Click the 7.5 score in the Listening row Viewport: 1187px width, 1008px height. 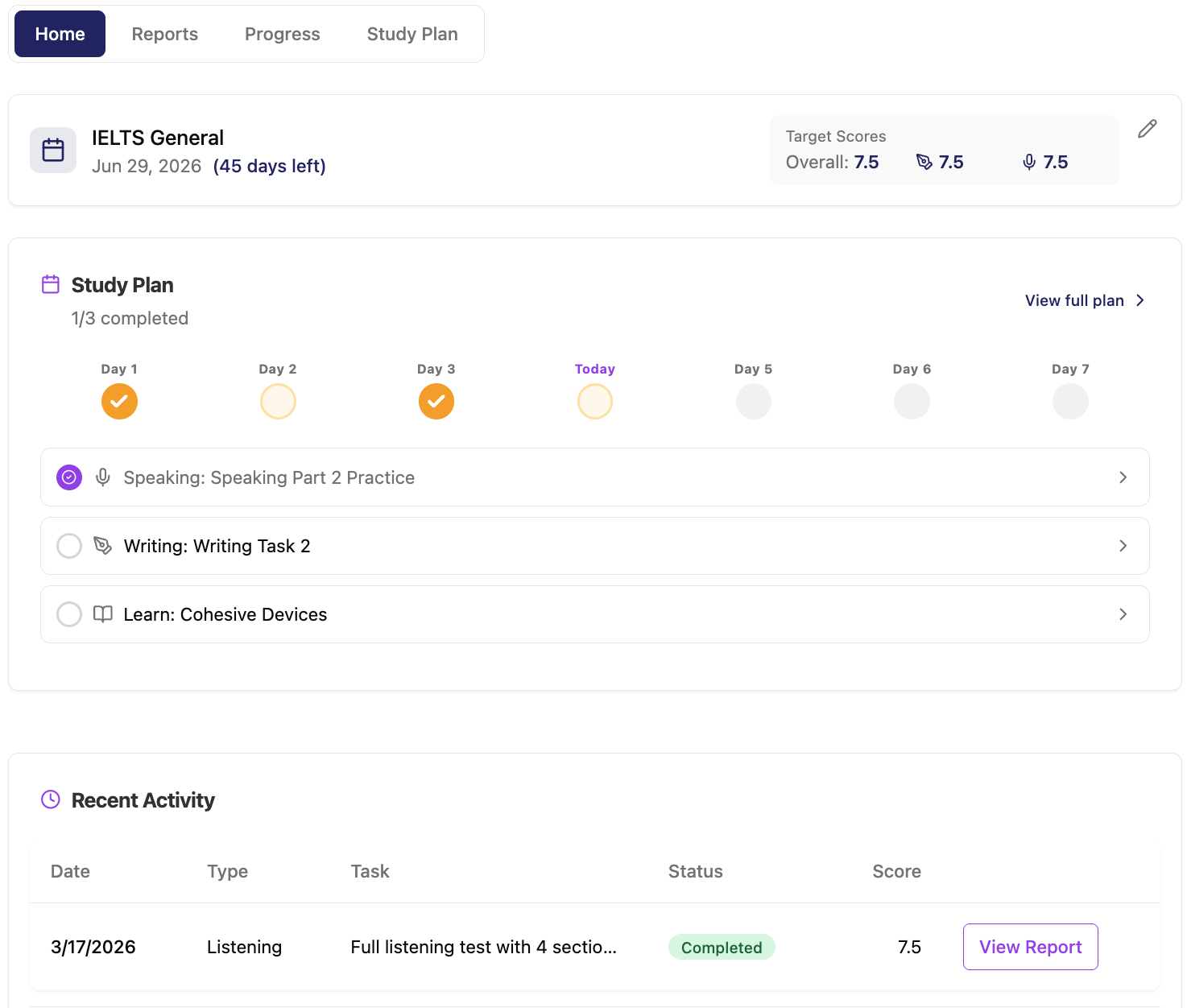point(910,947)
